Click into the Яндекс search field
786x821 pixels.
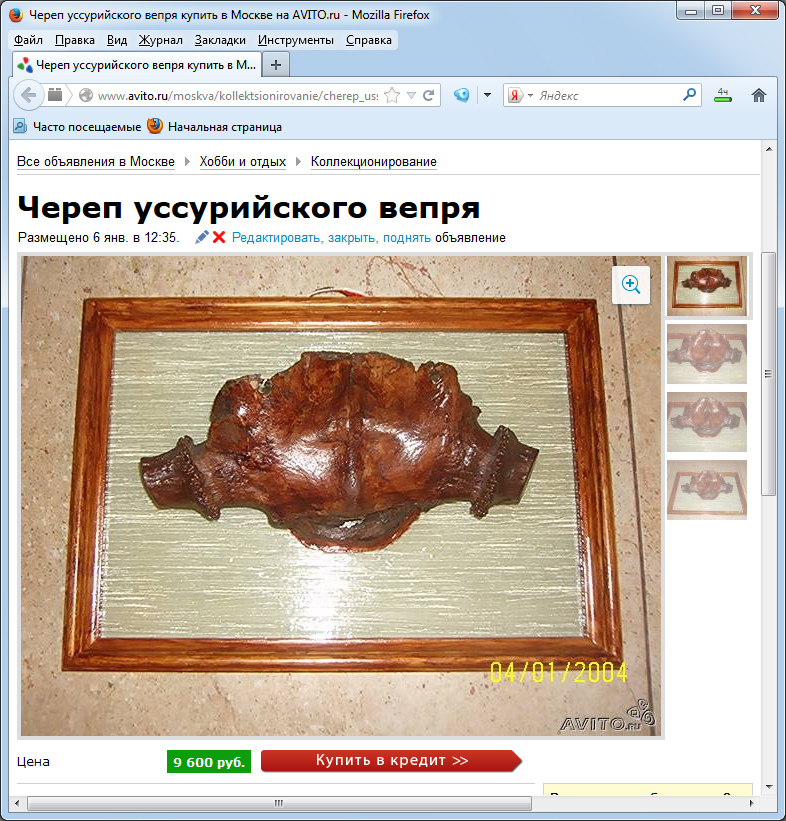coord(607,96)
